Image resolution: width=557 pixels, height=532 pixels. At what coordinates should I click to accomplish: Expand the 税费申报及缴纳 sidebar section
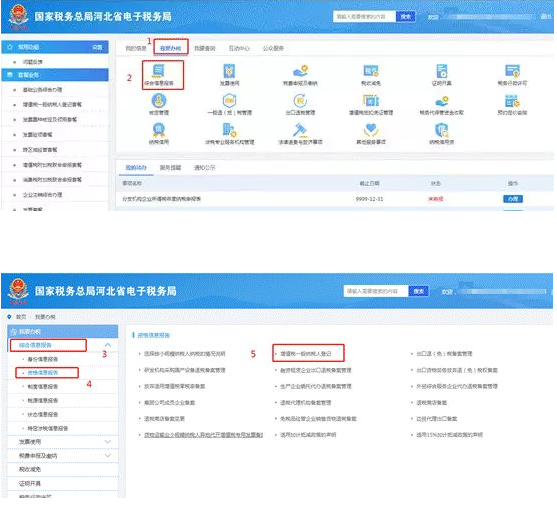[108, 455]
